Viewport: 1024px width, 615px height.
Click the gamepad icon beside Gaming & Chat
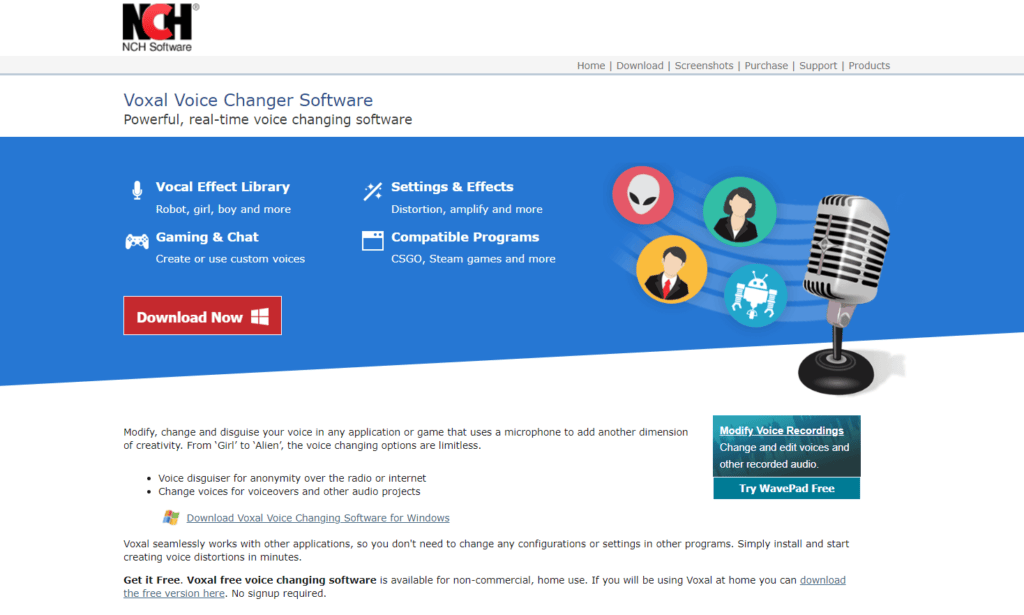[136, 241]
